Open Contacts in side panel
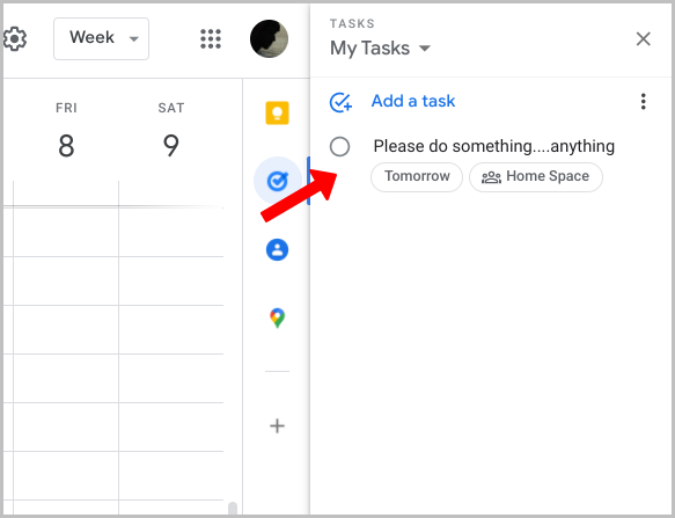 point(277,250)
